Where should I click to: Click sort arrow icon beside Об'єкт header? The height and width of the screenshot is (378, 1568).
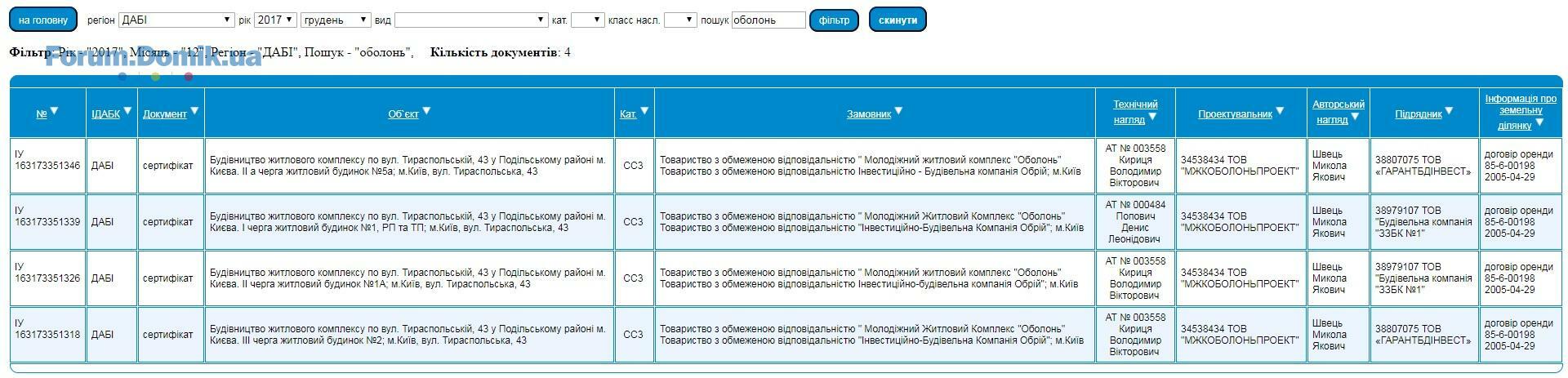point(425,112)
